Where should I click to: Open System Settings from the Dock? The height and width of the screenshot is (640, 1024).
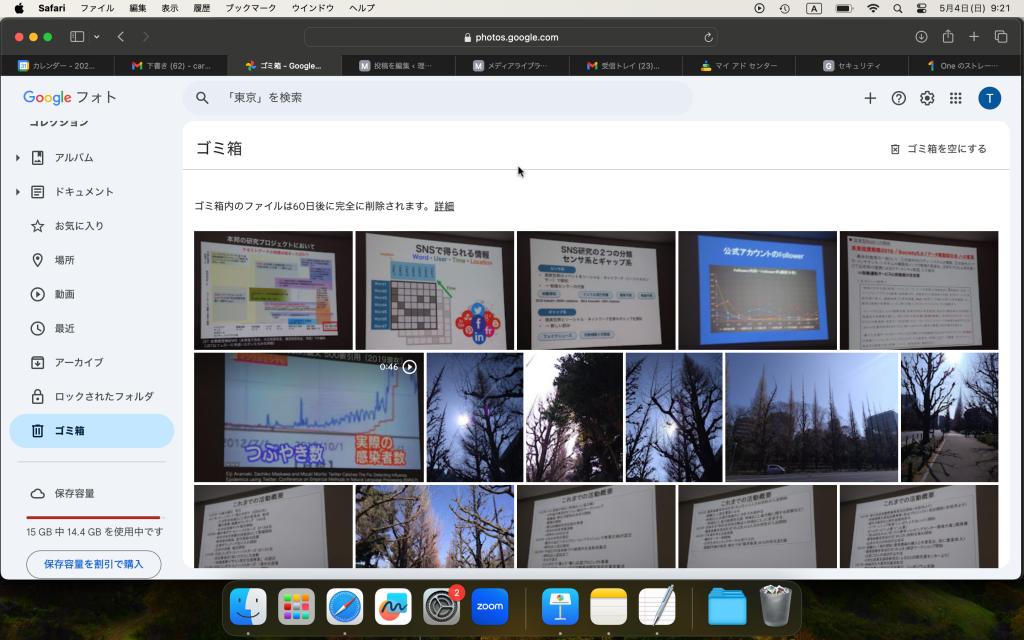point(441,606)
